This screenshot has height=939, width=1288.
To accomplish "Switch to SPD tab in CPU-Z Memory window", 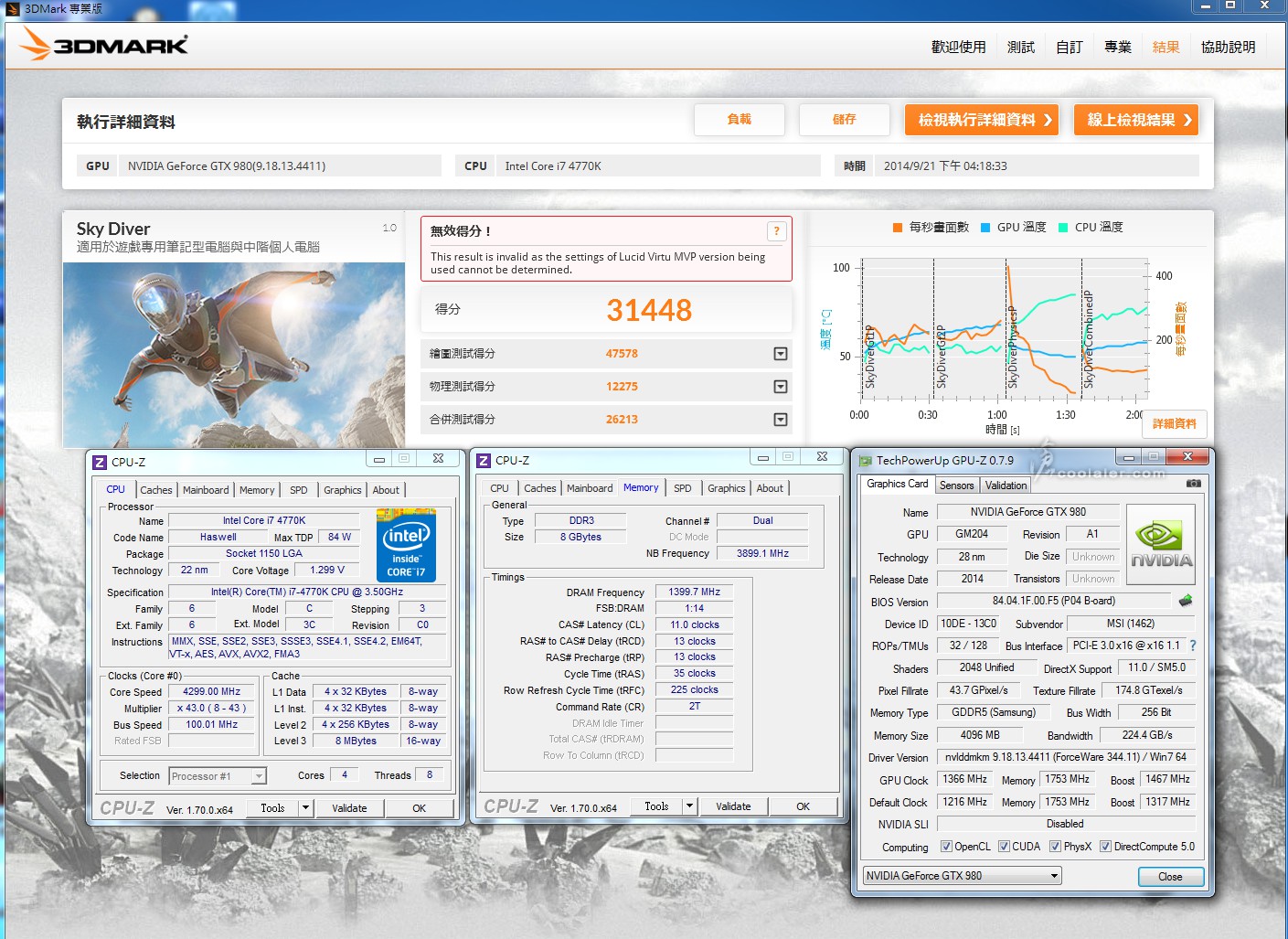I will coord(682,488).
